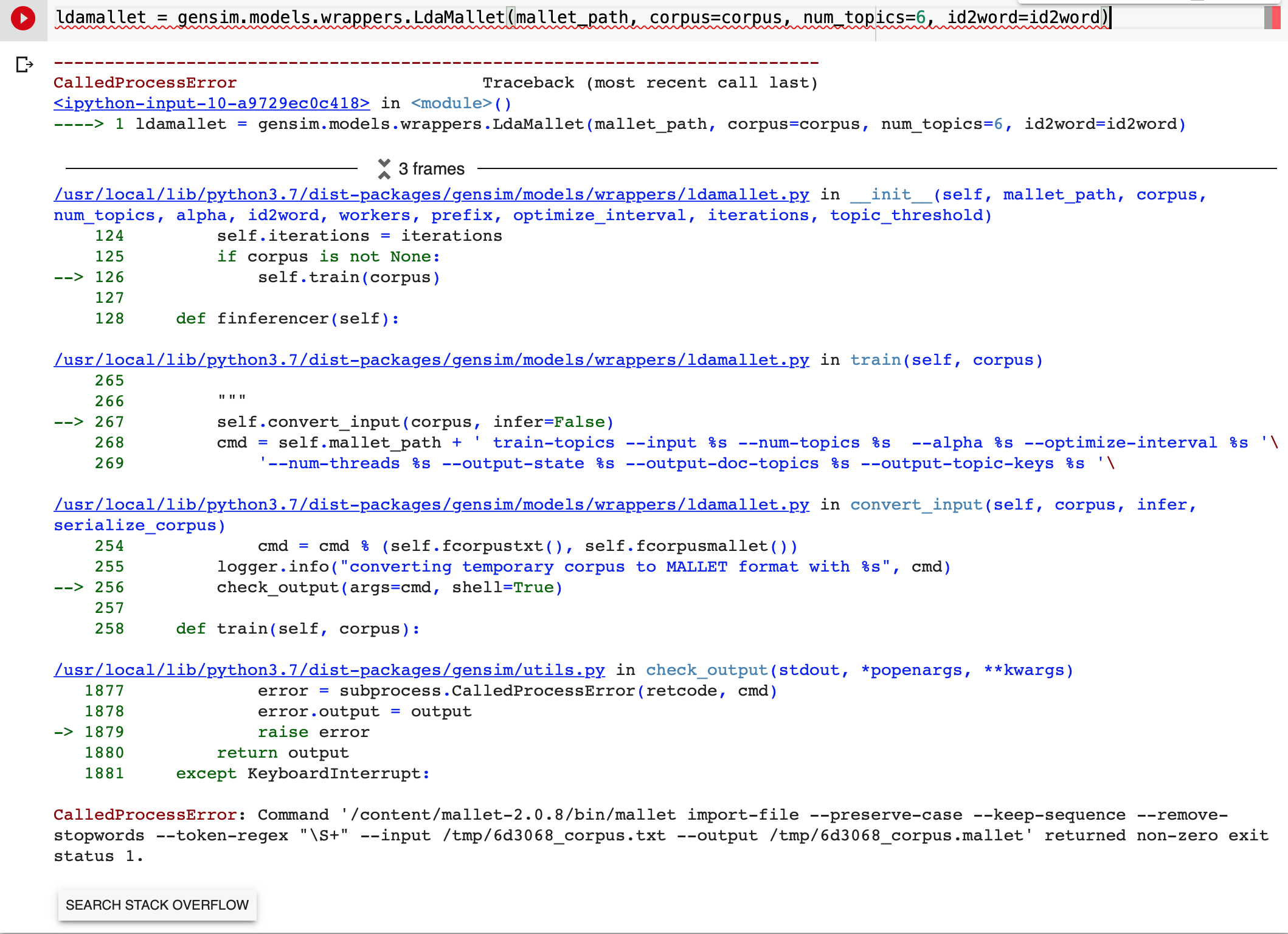The height and width of the screenshot is (934, 1288).
Task: Place cursor in the code input line
Action: click(608, 17)
